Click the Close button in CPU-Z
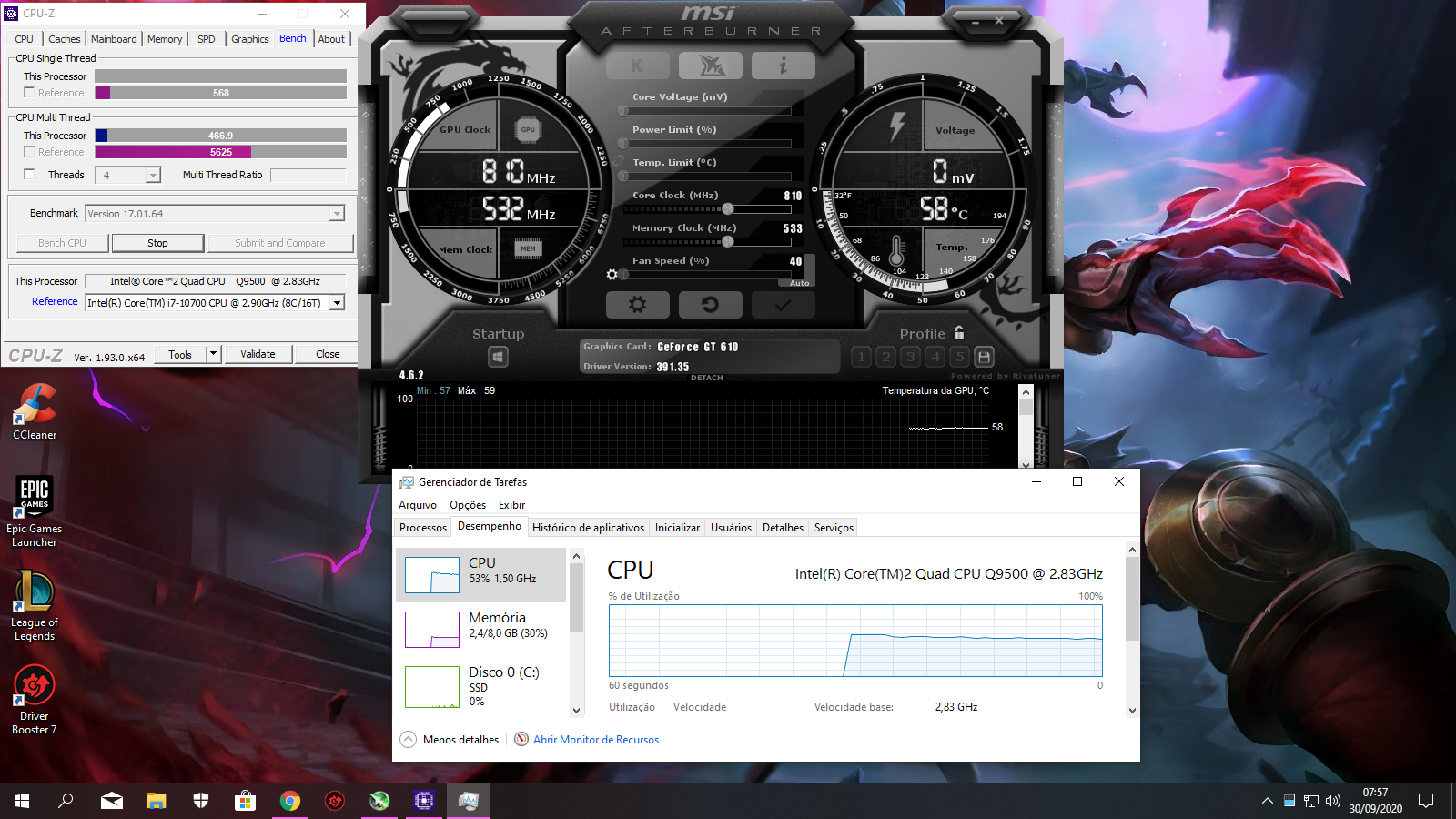 click(328, 354)
